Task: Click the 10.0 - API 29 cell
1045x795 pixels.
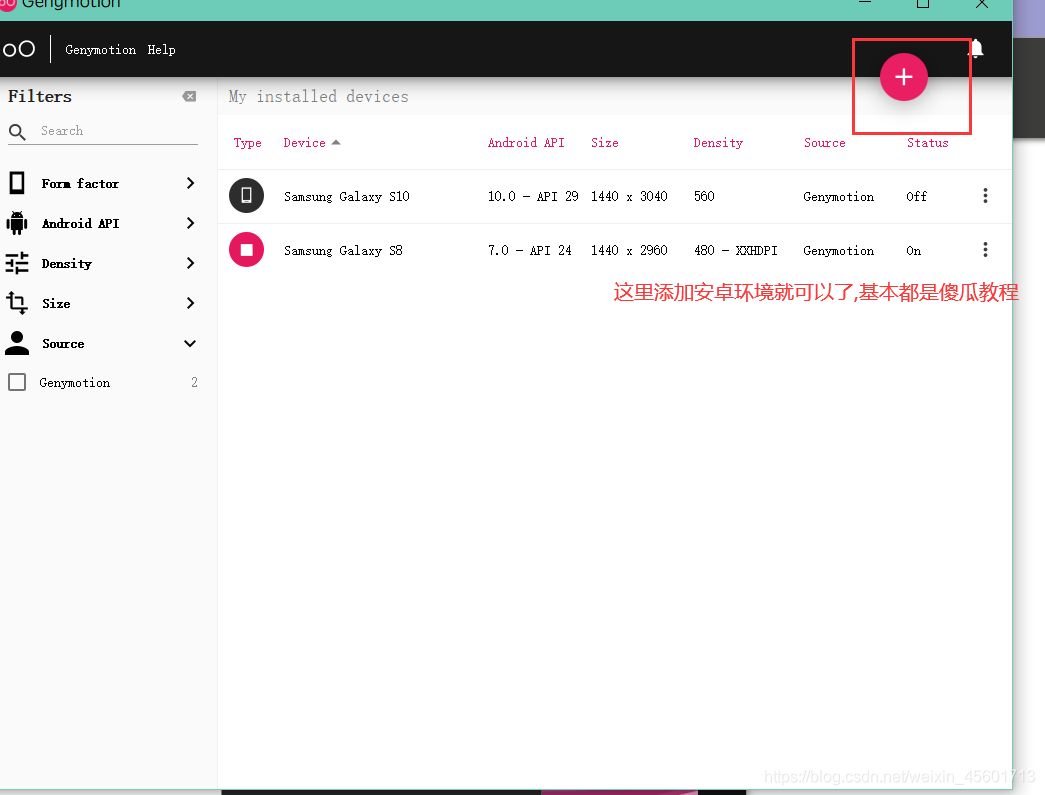Action: point(533,197)
